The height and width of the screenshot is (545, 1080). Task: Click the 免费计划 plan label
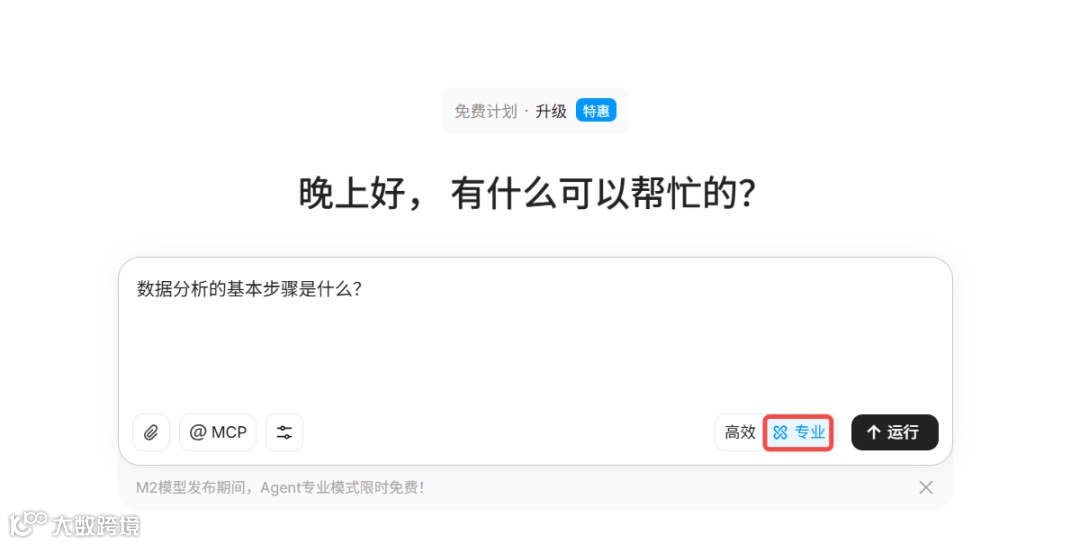[486, 112]
